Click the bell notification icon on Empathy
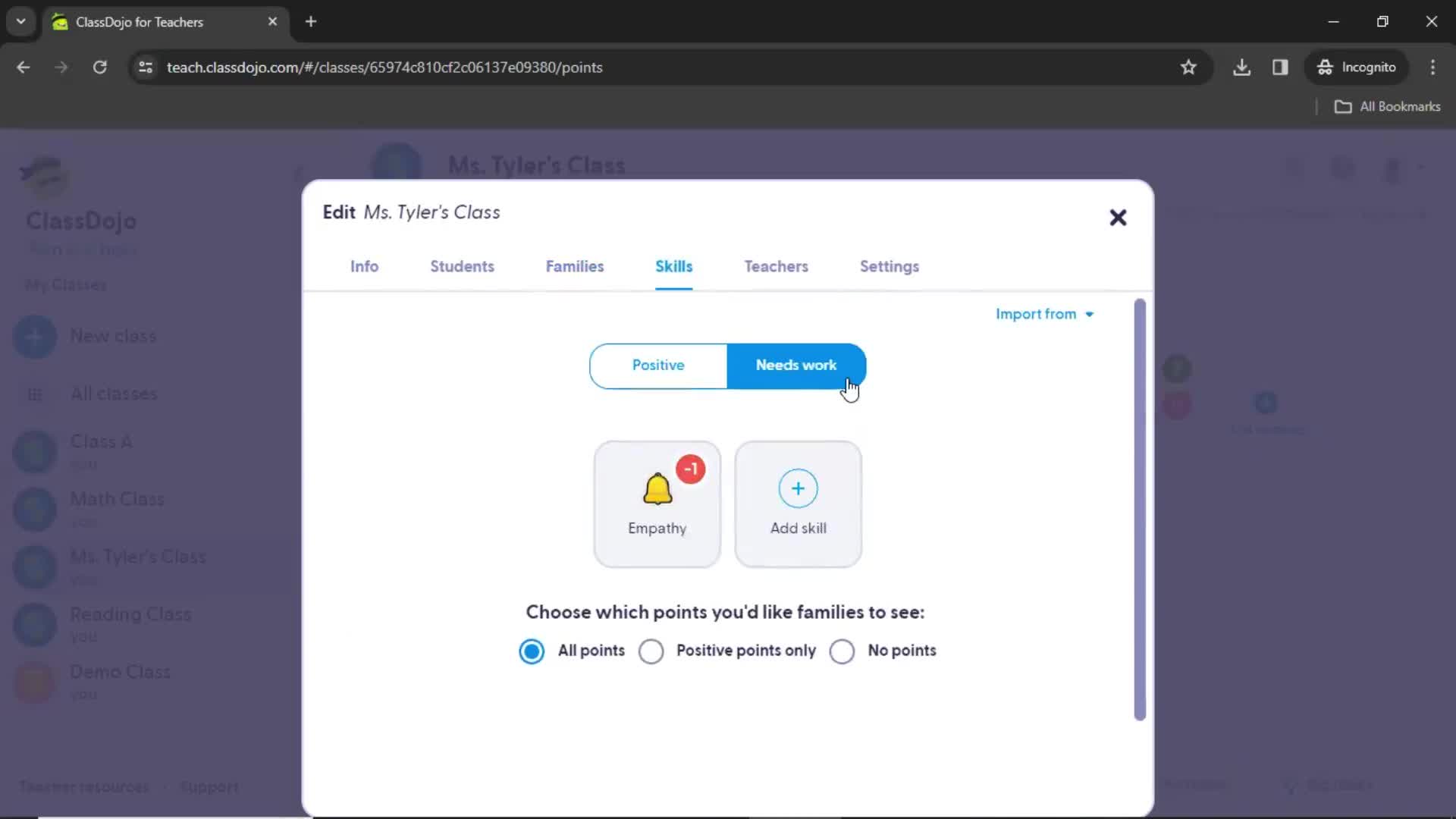This screenshot has height=819, width=1456. (656, 489)
